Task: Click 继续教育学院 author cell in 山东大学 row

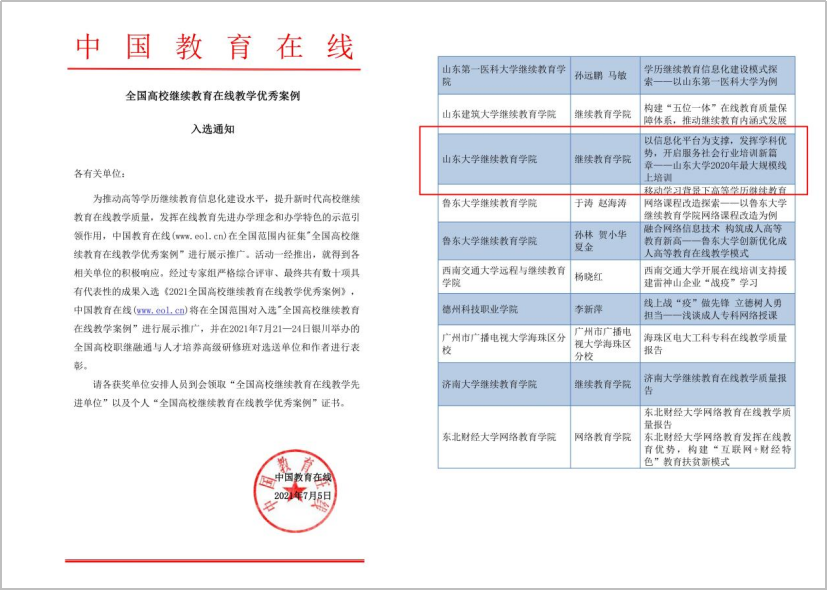Action: pyautogui.click(x=605, y=159)
